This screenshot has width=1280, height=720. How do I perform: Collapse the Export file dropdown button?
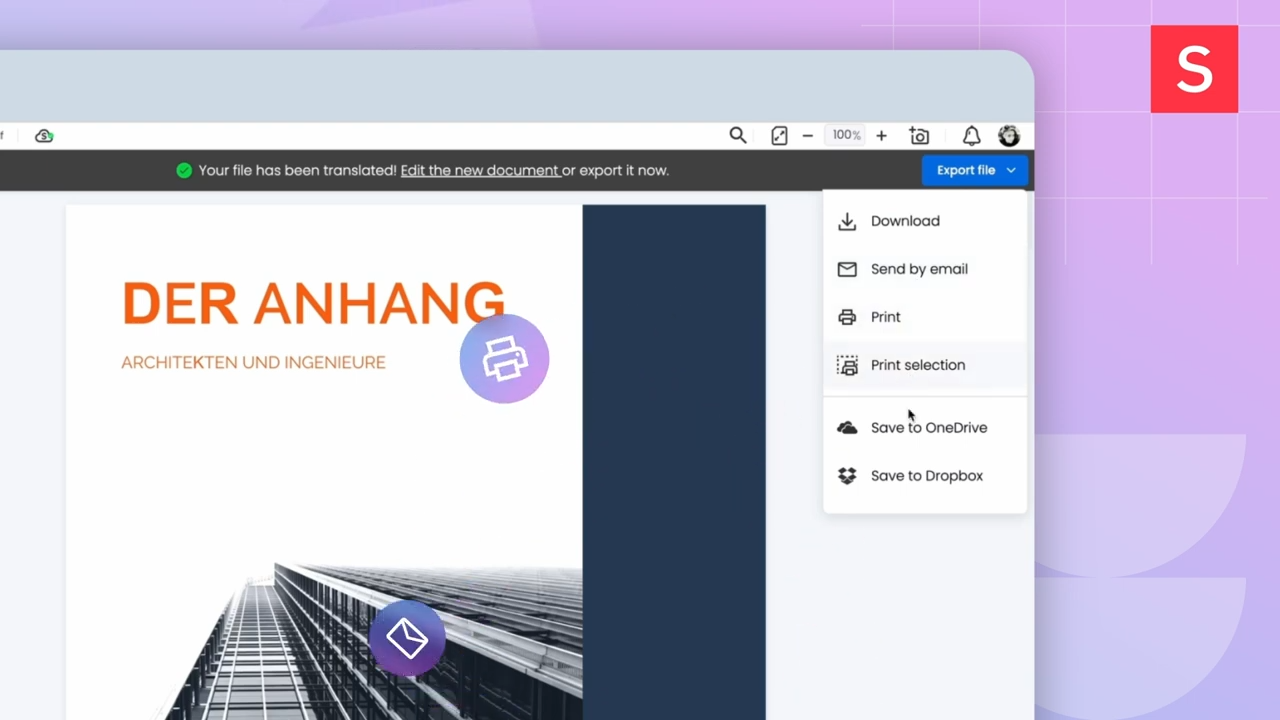pyautogui.click(x=974, y=170)
